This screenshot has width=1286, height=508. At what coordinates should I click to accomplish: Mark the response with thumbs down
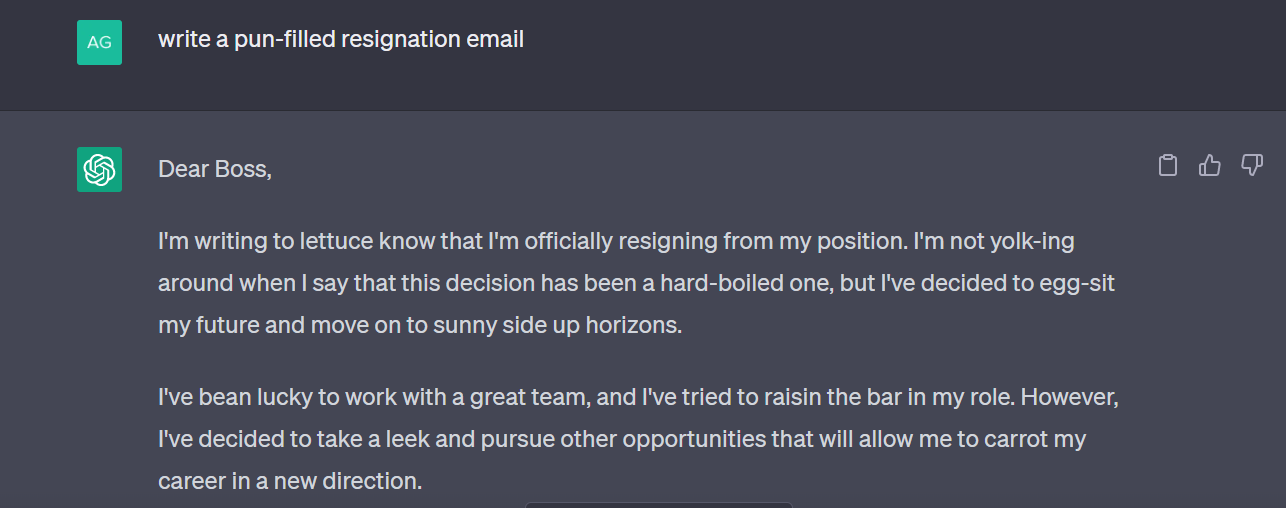pyautogui.click(x=1252, y=166)
